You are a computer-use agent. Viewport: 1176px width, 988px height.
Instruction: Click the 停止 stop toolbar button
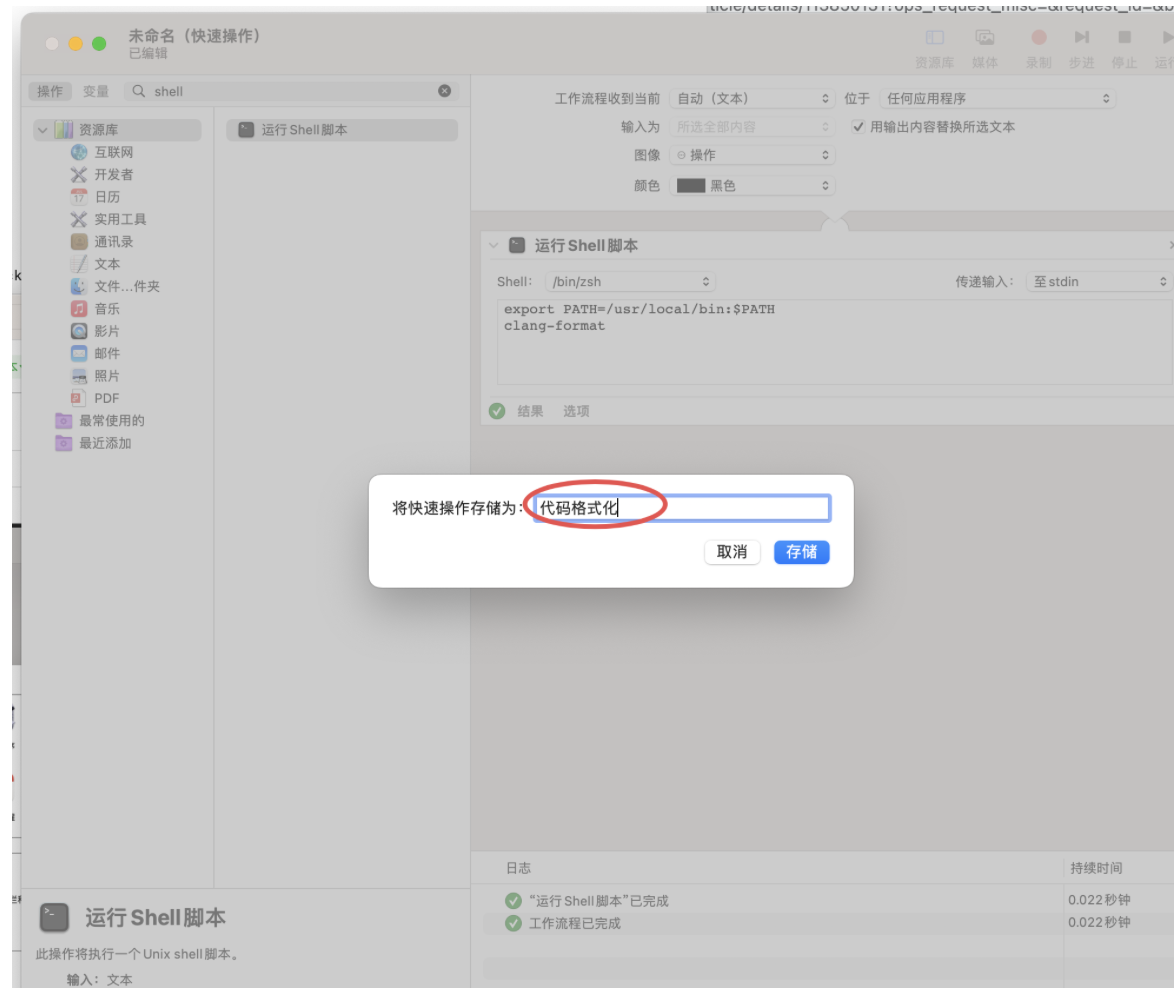tap(1124, 38)
